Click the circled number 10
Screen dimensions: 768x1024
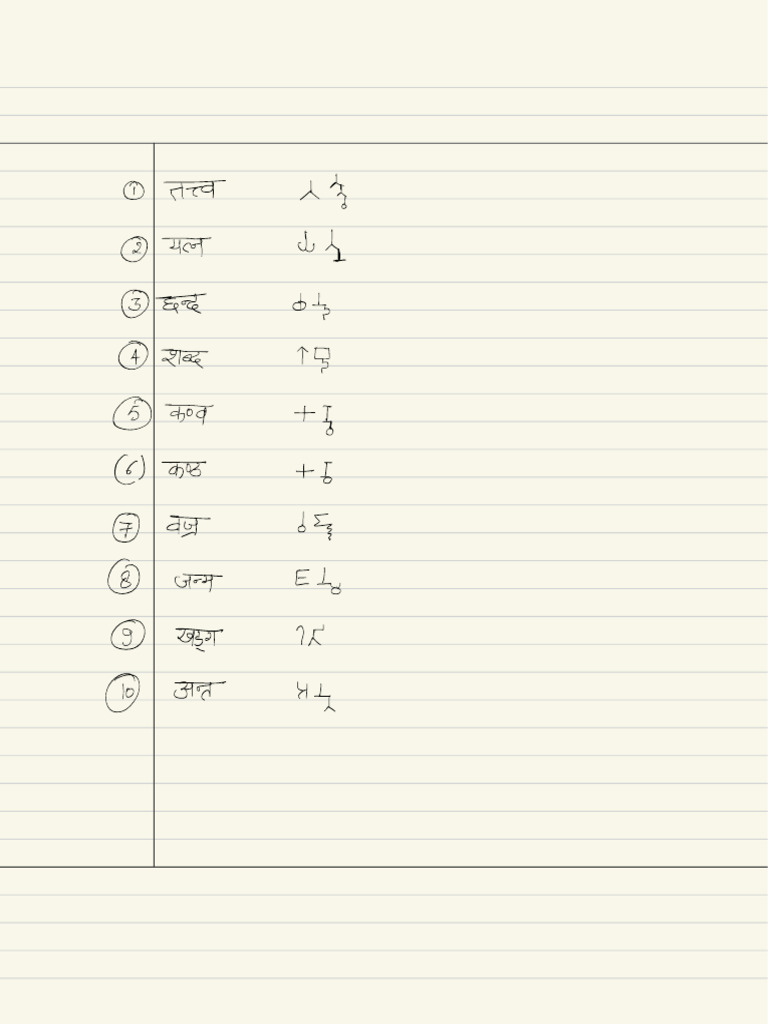pos(122,692)
